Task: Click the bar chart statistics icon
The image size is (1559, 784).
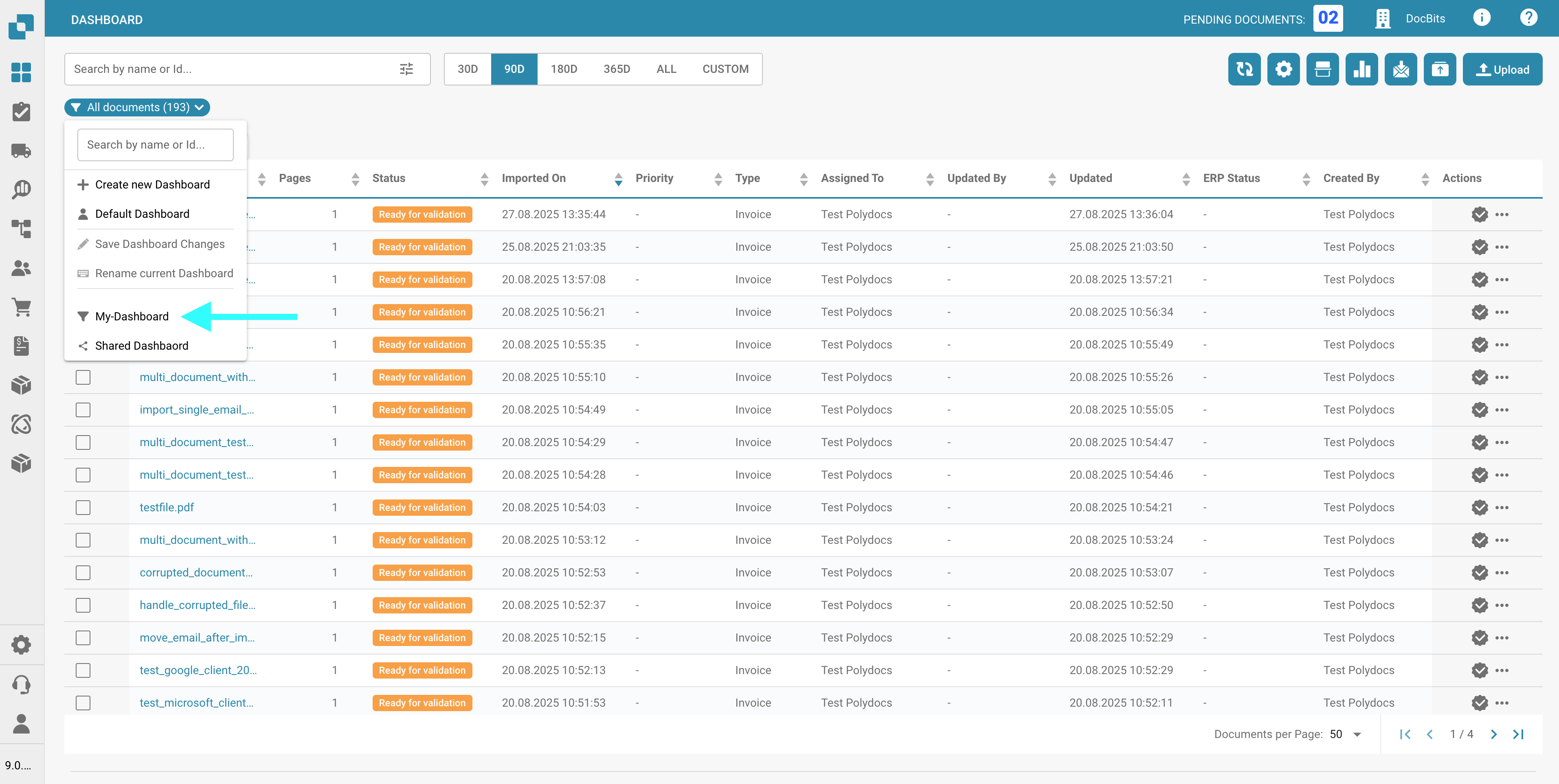Action: point(1361,70)
